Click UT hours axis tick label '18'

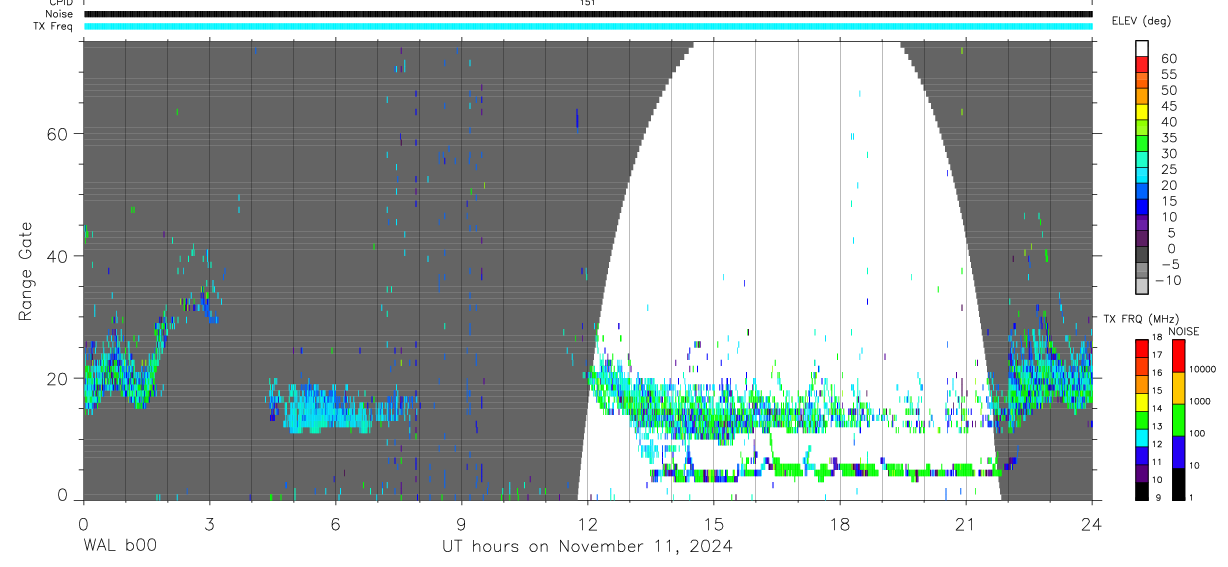click(840, 523)
